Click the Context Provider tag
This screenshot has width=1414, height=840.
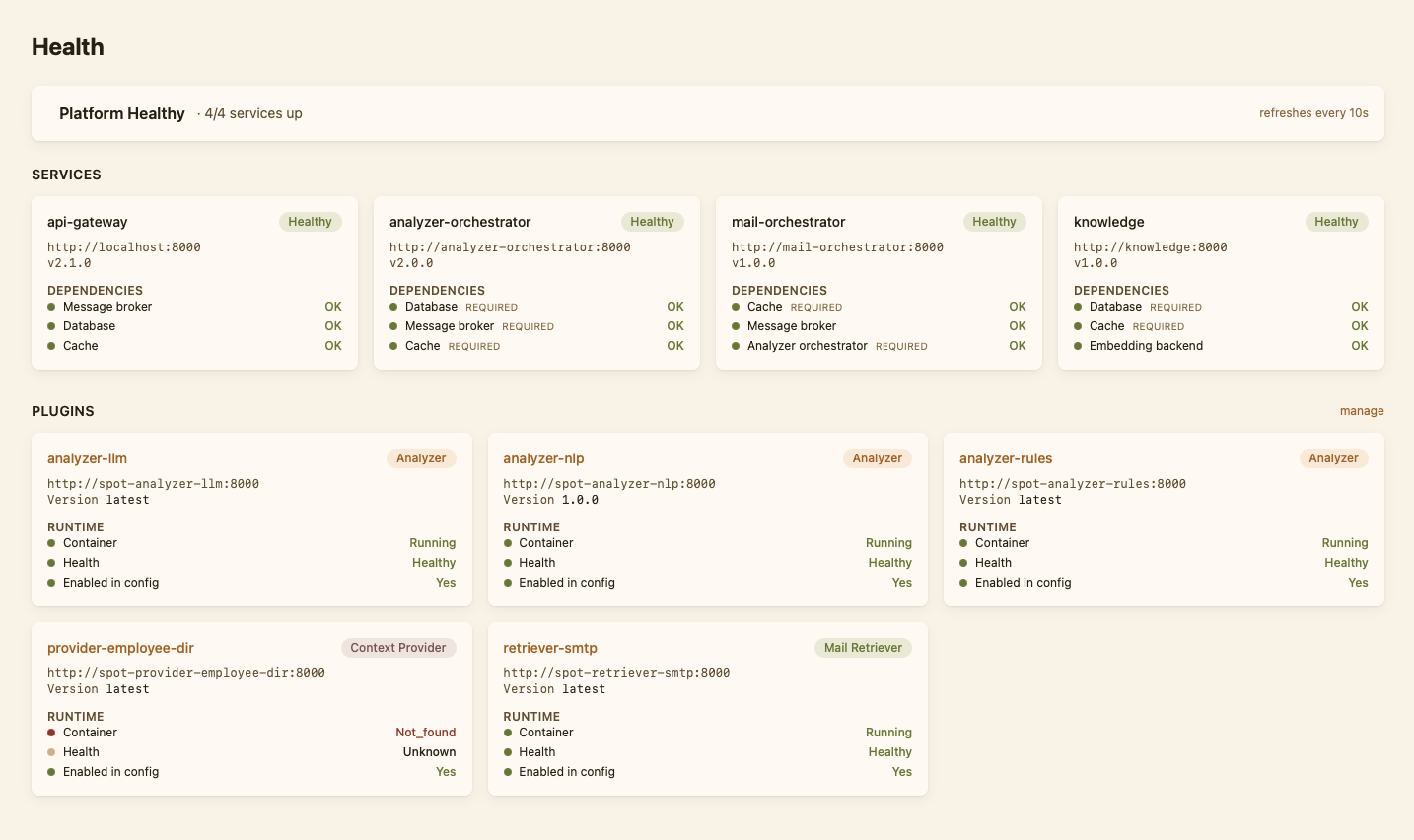click(398, 648)
